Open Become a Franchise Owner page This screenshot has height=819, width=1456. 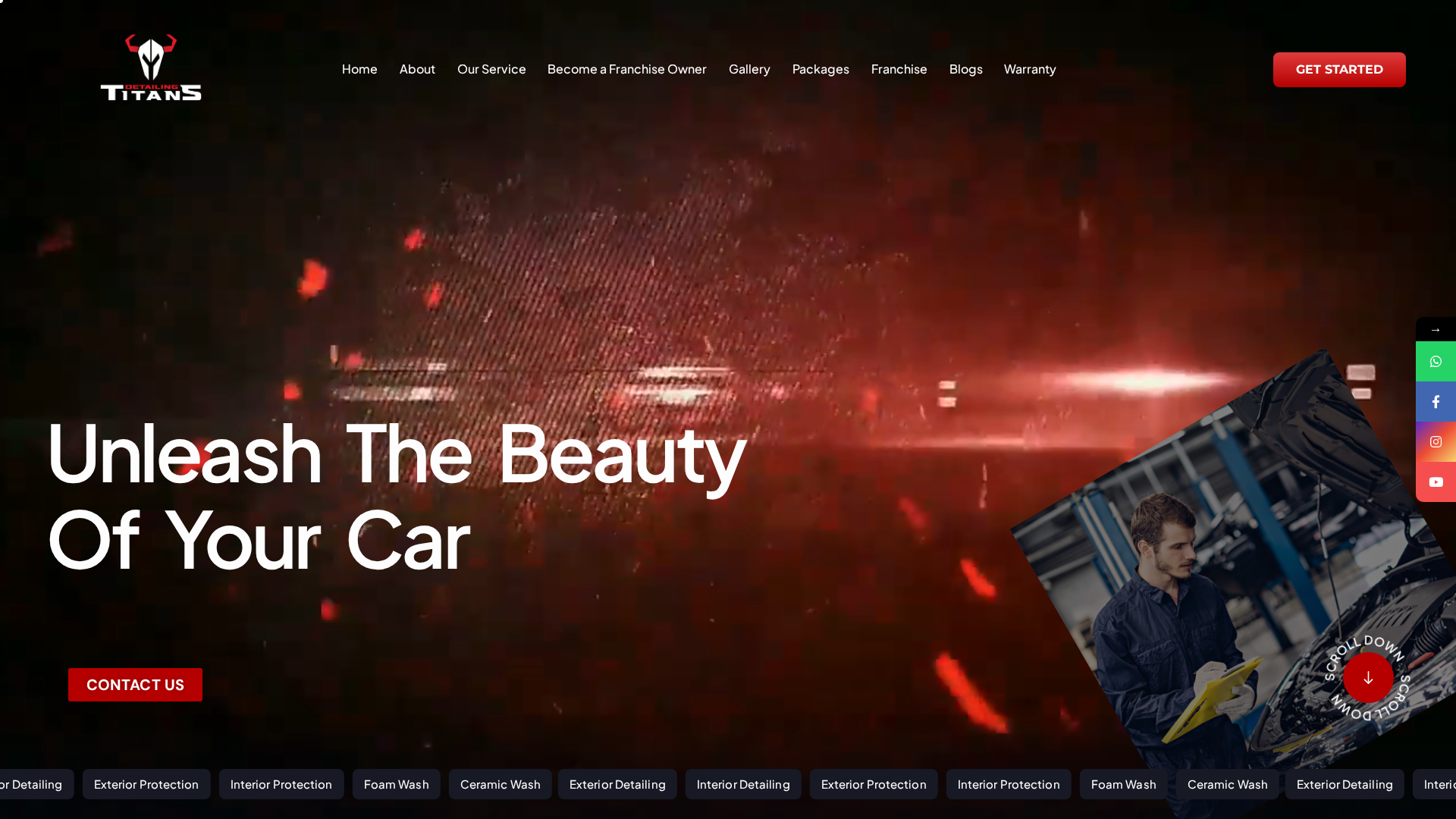coord(627,69)
